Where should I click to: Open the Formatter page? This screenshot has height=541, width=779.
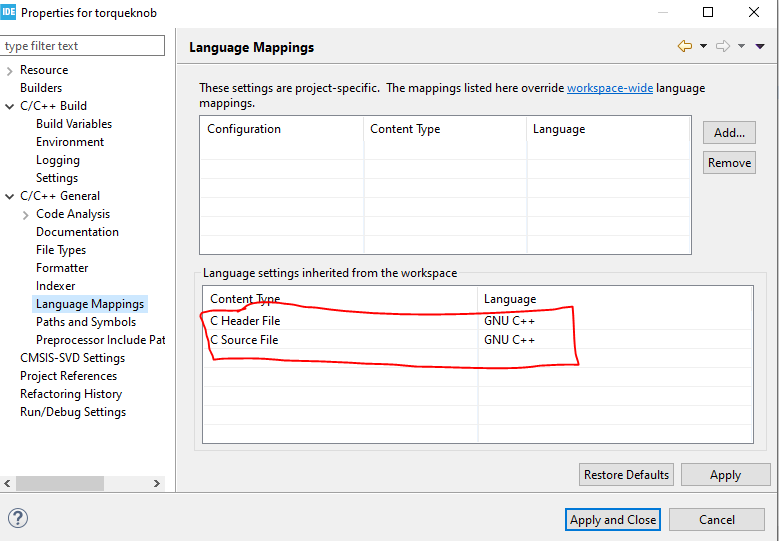[62, 268]
